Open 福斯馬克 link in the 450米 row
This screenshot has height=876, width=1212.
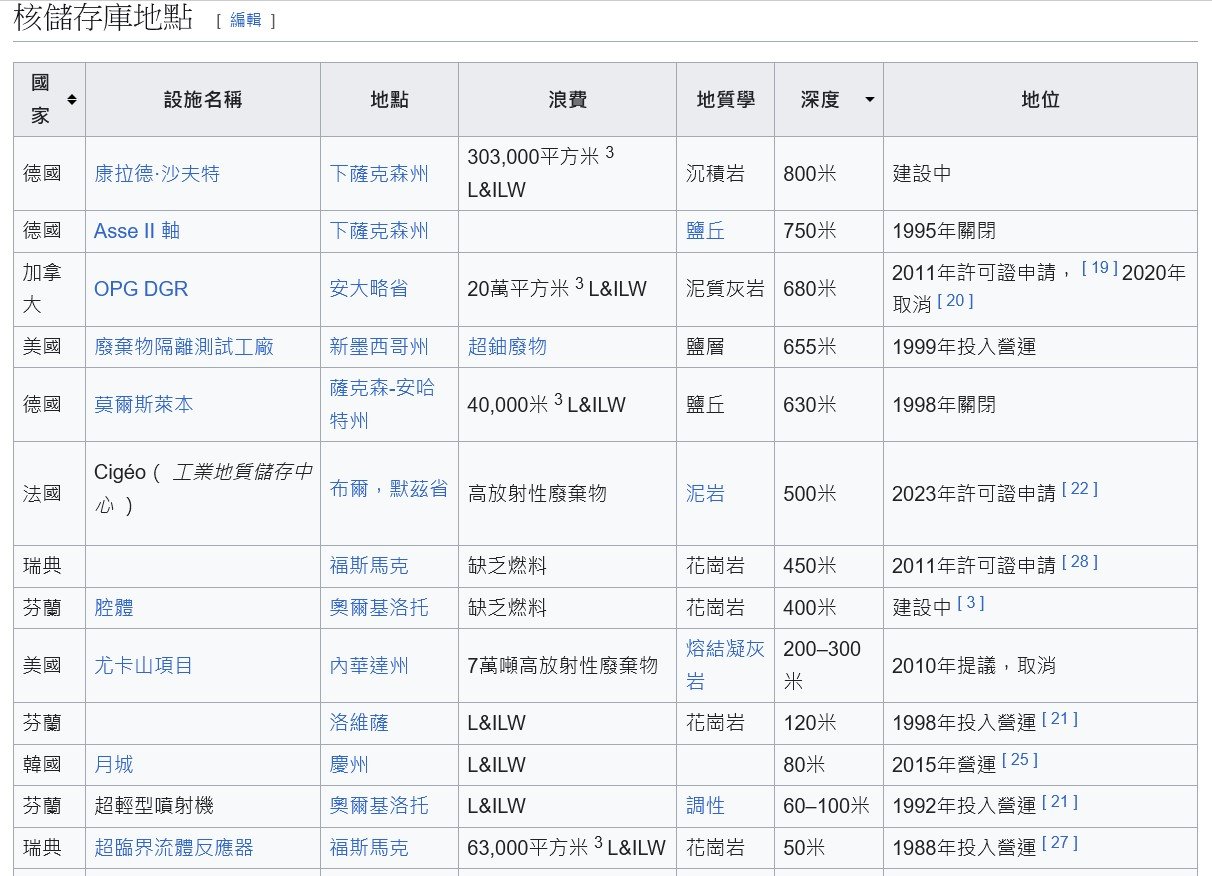[369, 566]
